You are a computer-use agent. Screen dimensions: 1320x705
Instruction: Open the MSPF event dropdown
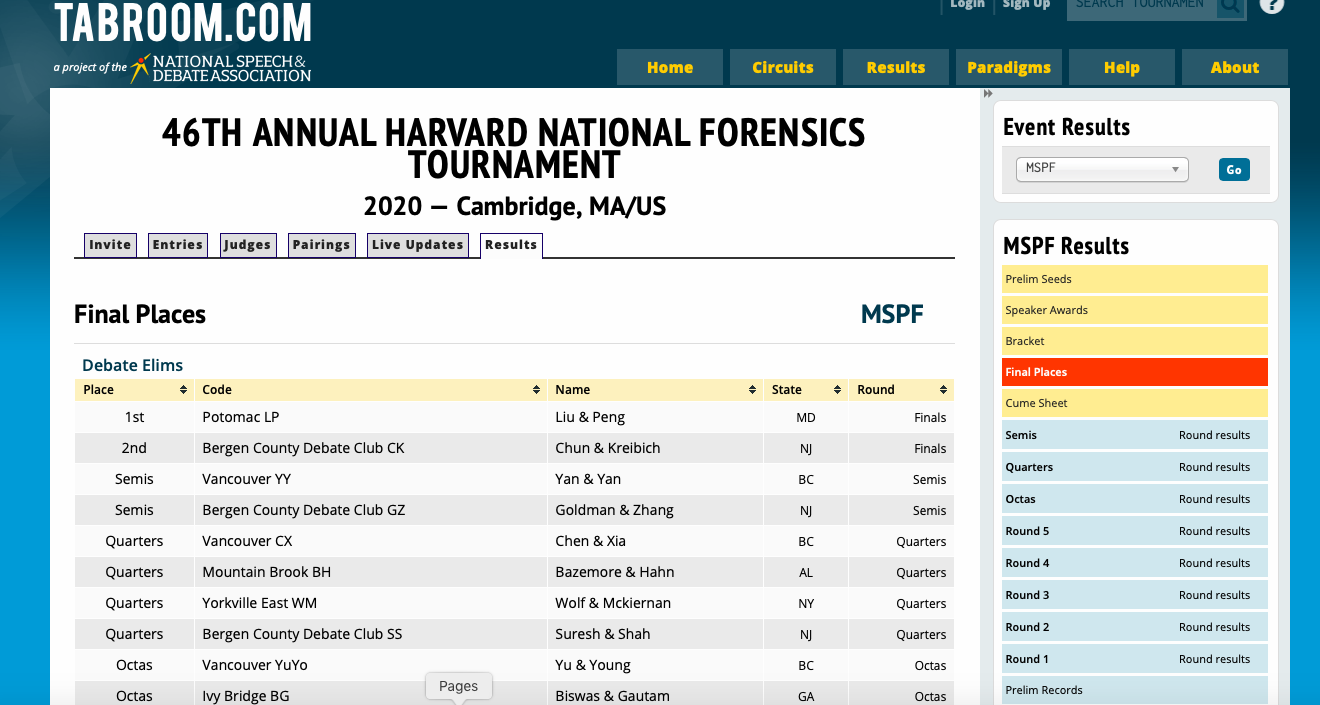1101,169
